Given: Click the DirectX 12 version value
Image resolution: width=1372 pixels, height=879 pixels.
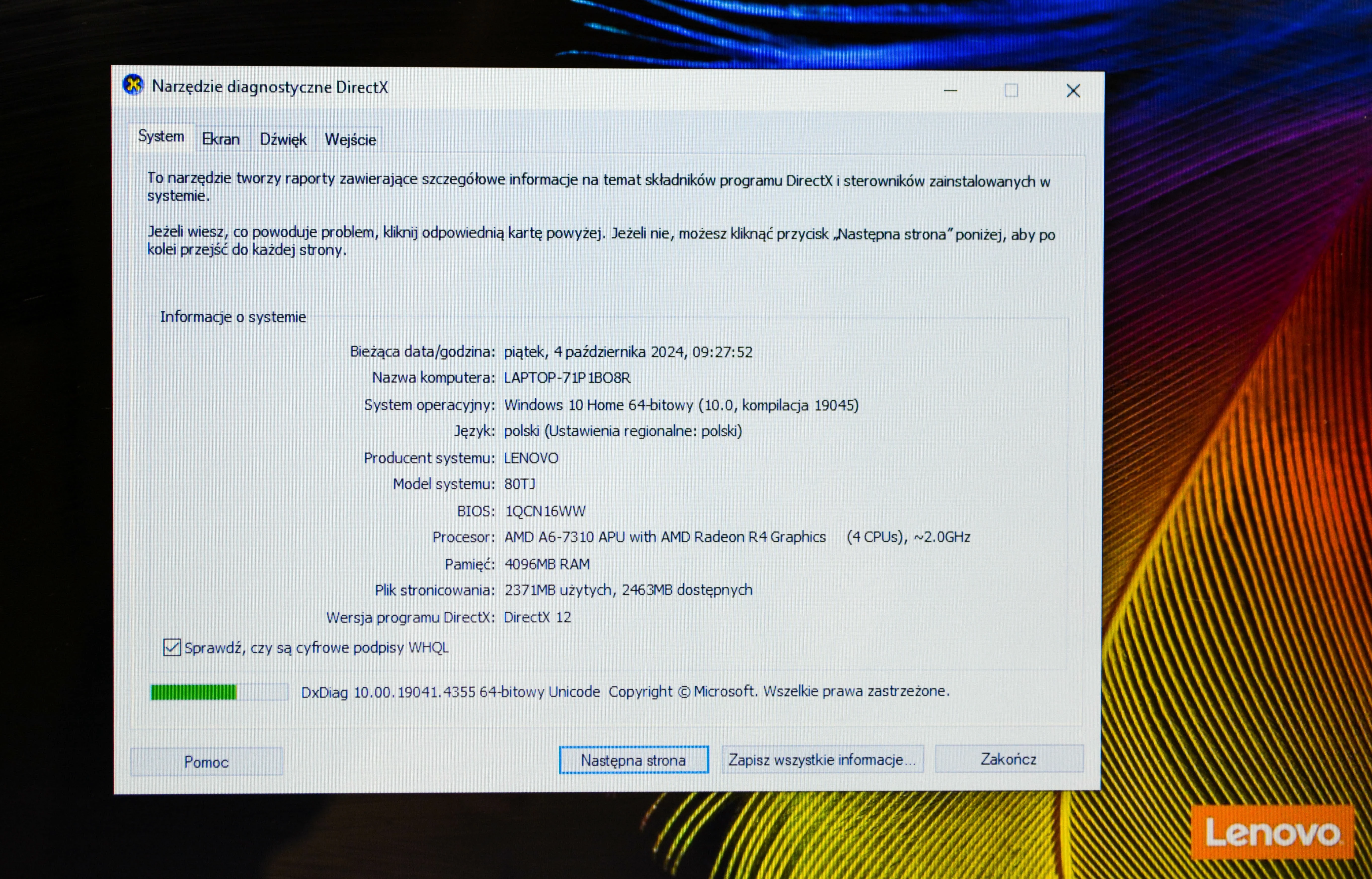Looking at the screenshot, I should (x=537, y=617).
